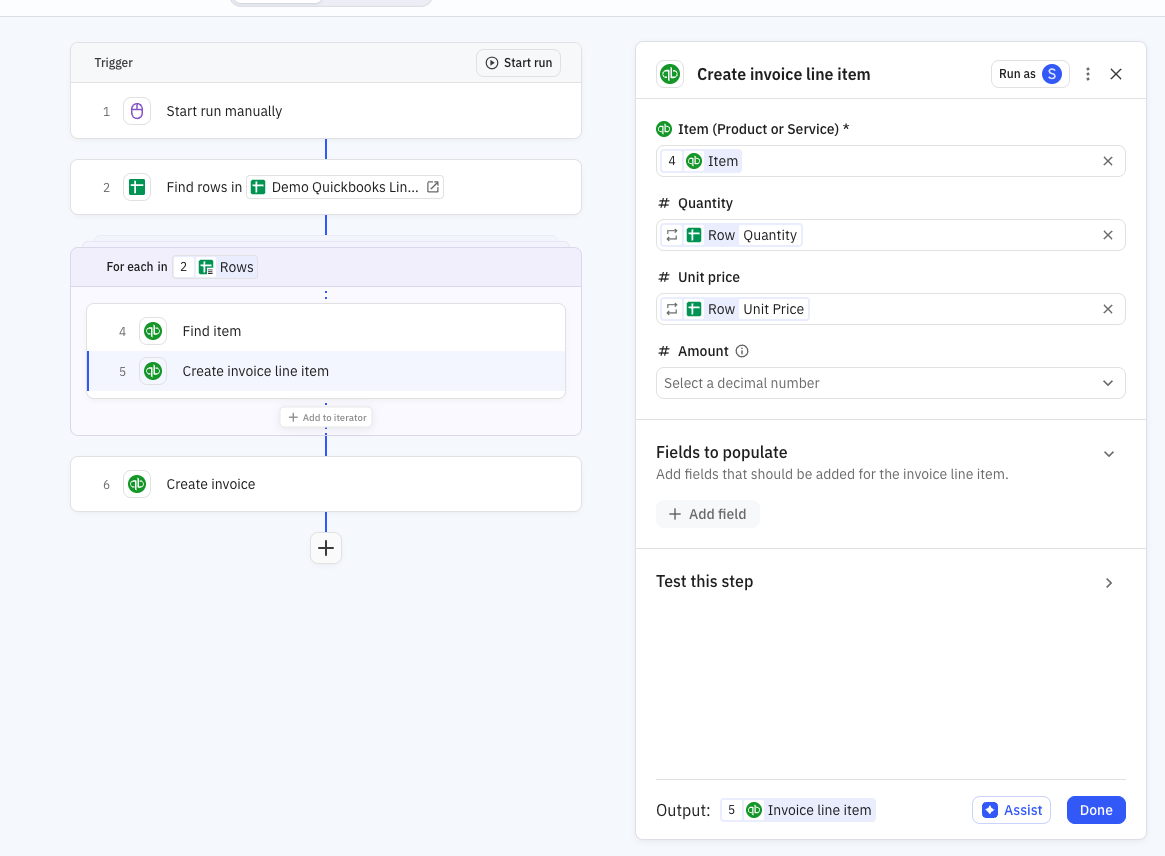This screenshot has width=1165, height=856.
Task: Click the plus icon below Create invoice
Action: (326, 548)
